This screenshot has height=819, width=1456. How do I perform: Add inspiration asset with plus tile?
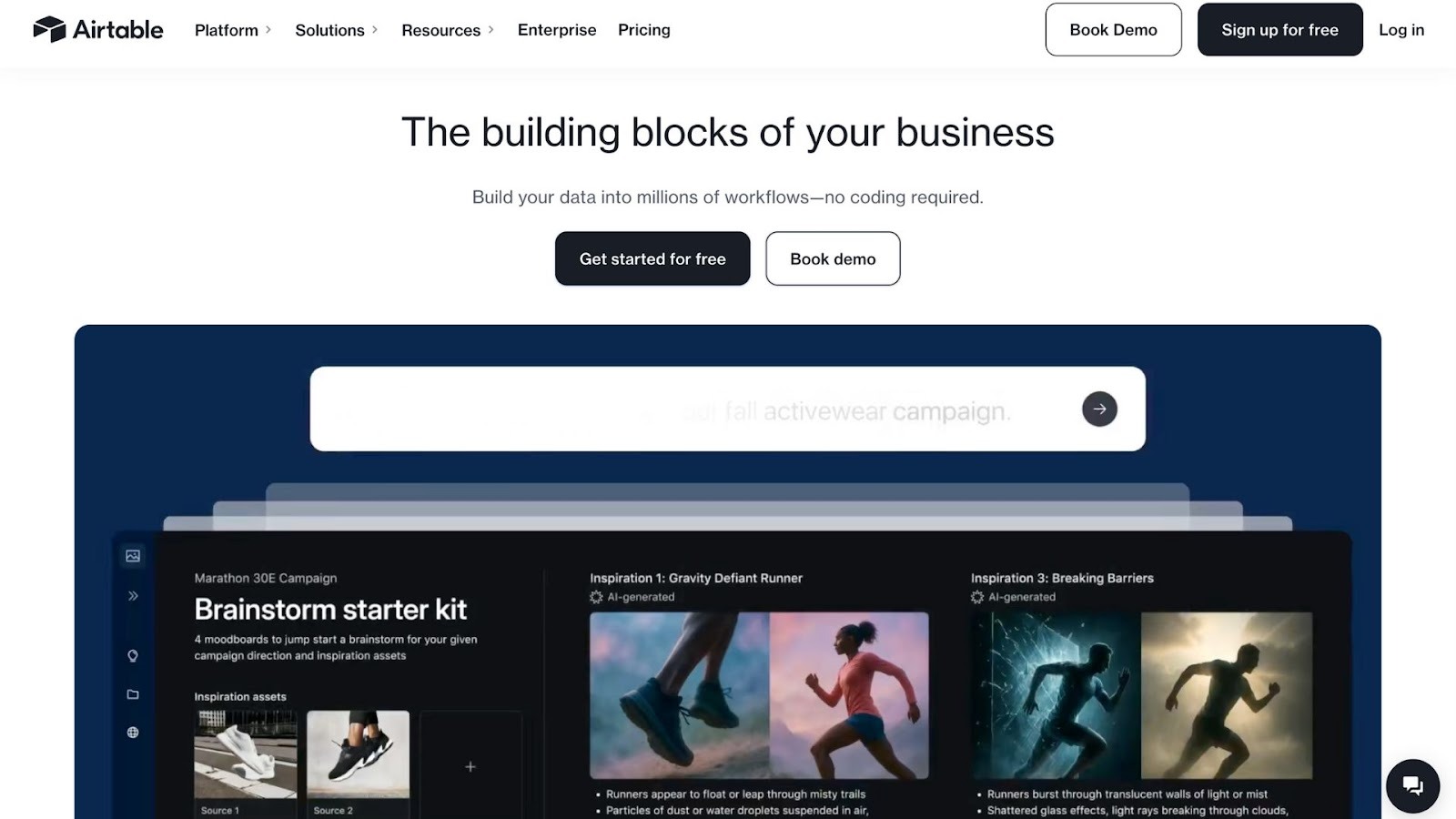pos(470,766)
